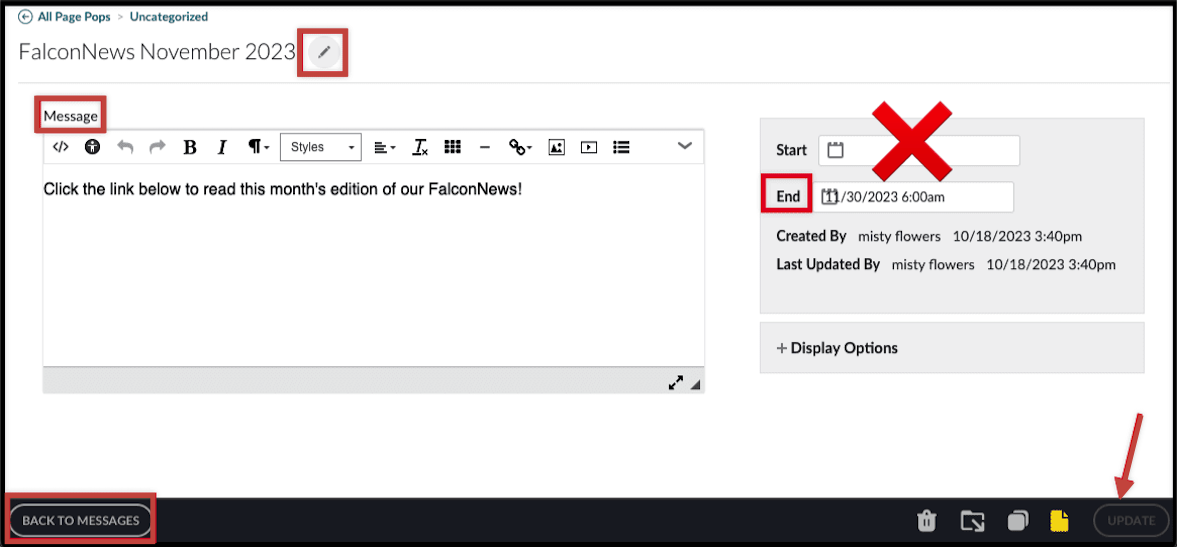Screen dimensions: 1177x547
Task: Insert an image
Action: [556, 147]
